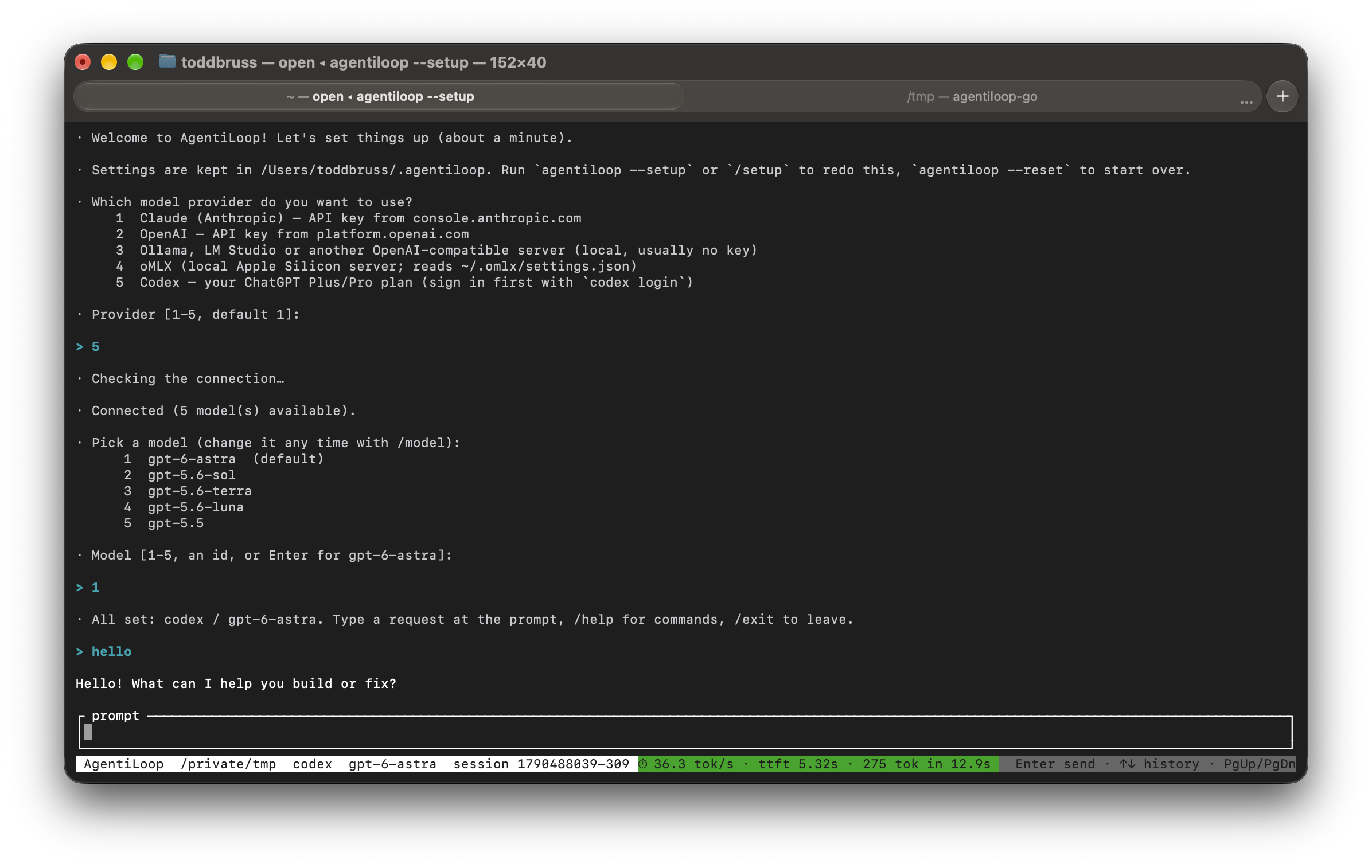Click the window title 'toddbruss — open'
The image size is (1372, 868).
(248, 62)
